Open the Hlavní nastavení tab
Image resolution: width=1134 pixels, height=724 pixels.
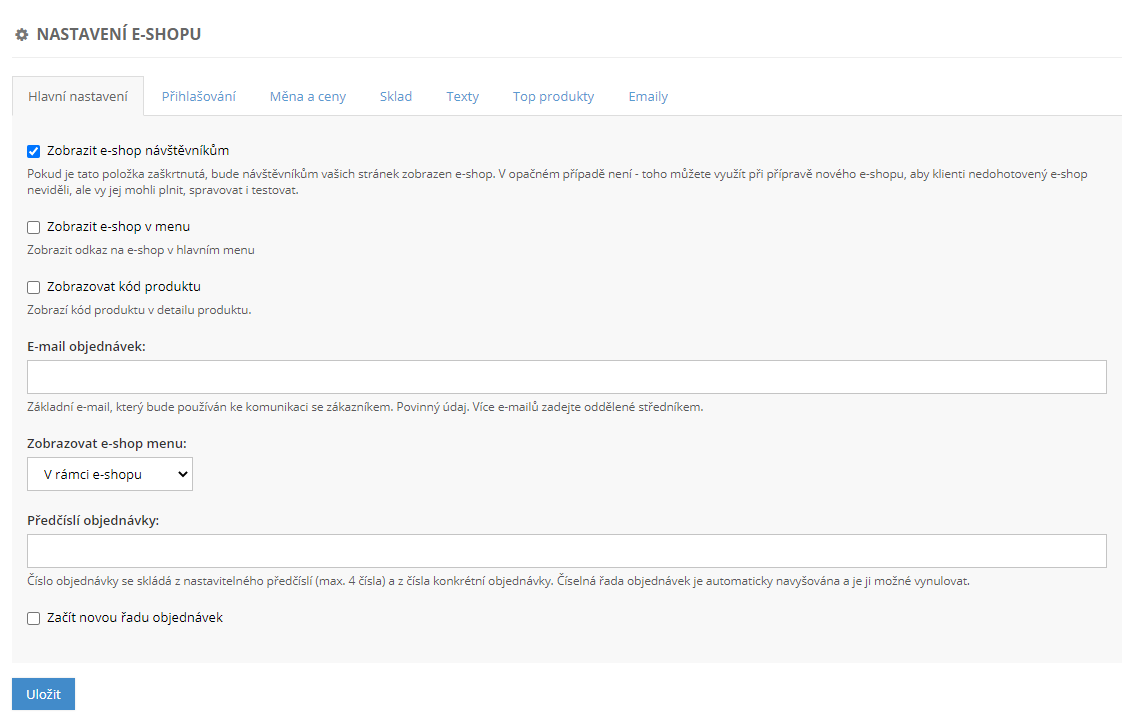78,96
